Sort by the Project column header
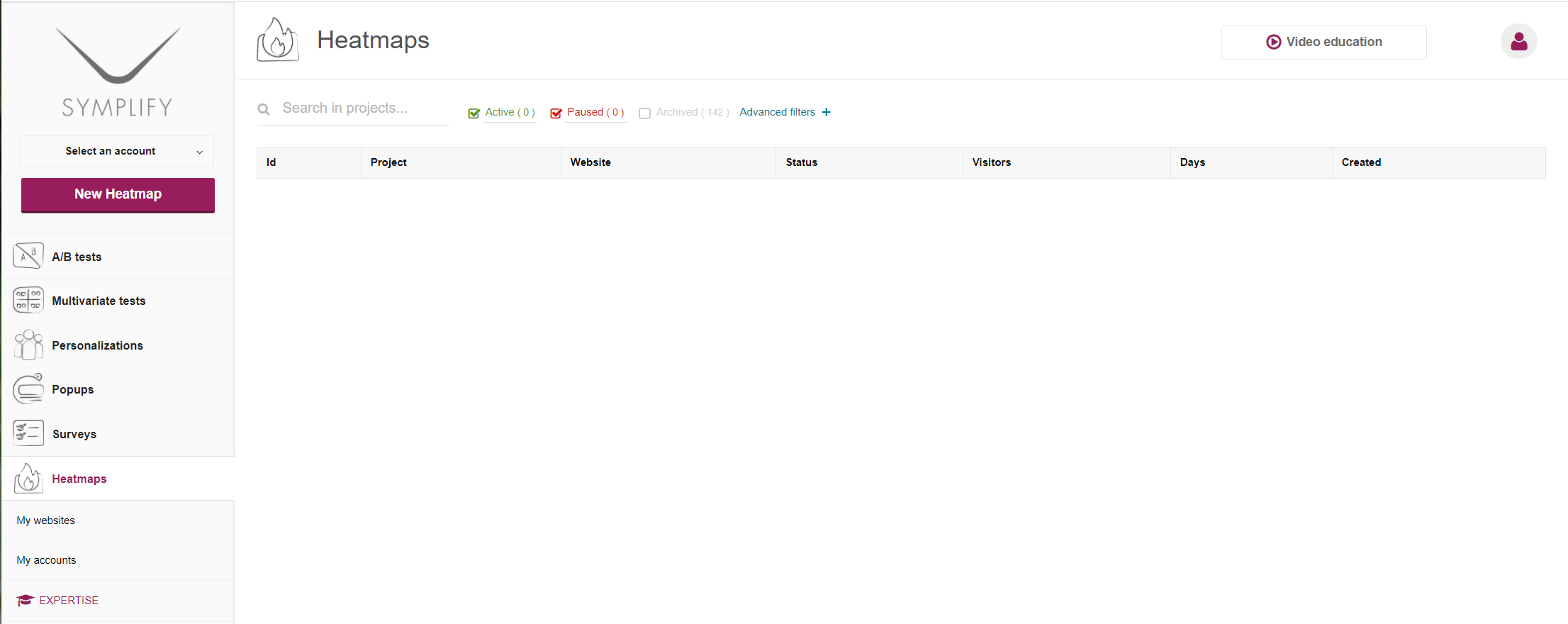Image resolution: width=1568 pixels, height=624 pixels. pyautogui.click(x=461, y=162)
